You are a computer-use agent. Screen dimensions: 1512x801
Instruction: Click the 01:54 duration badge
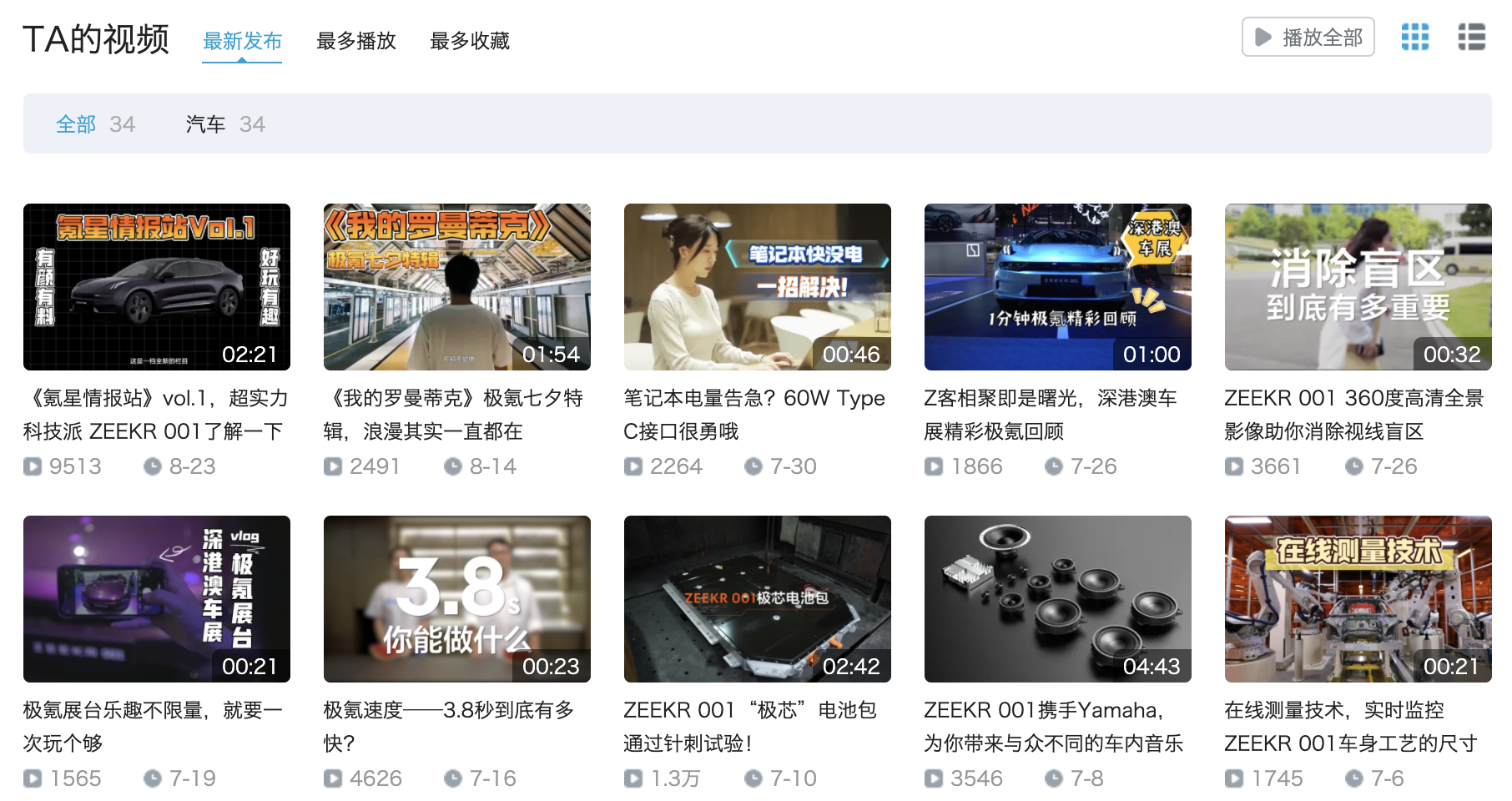point(551,355)
